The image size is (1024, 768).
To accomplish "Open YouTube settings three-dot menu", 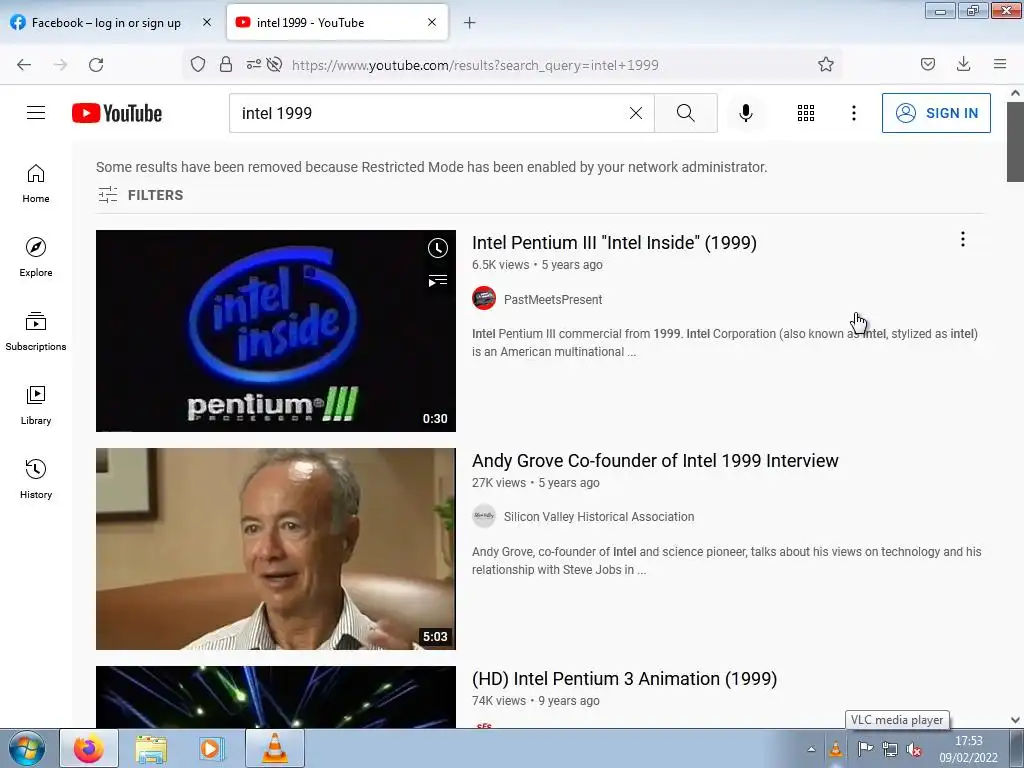I will click(x=854, y=113).
